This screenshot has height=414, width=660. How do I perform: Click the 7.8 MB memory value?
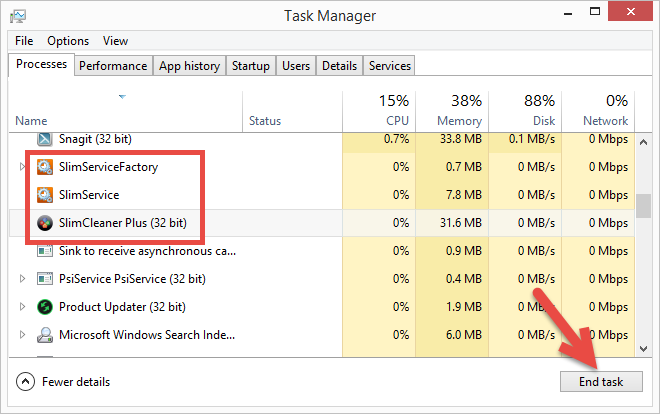[x=463, y=195]
